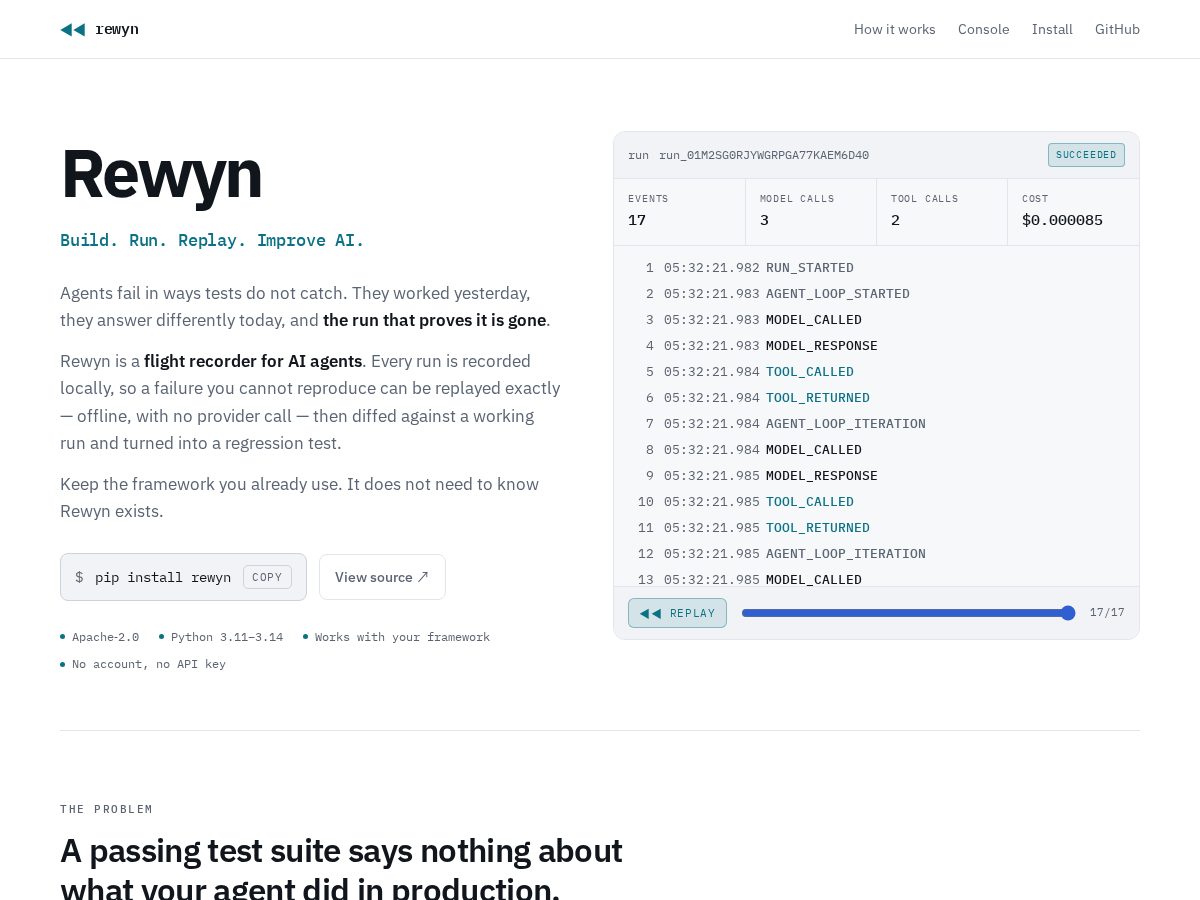Image resolution: width=1200 pixels, height=900 pixels.
Task: Select event 4 MODEL_RESPONSE
Action: coord(876,346)
